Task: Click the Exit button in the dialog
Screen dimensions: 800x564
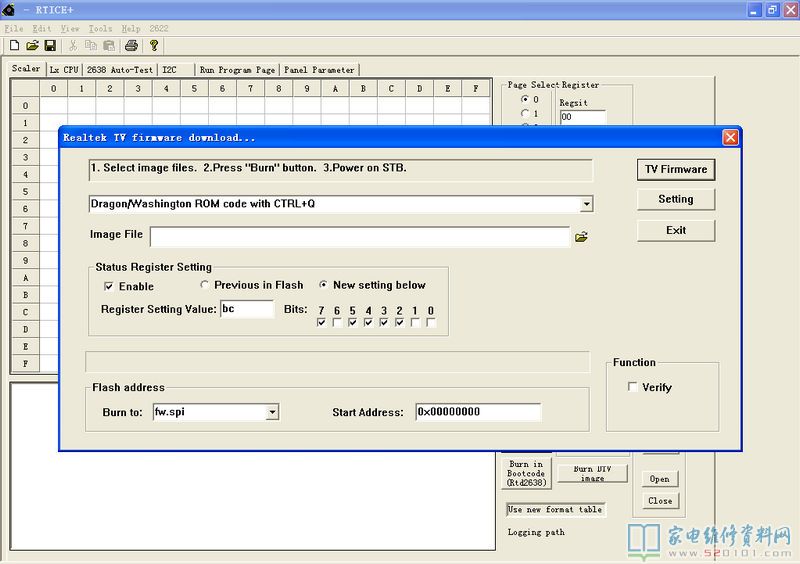Action: (675, 230)
